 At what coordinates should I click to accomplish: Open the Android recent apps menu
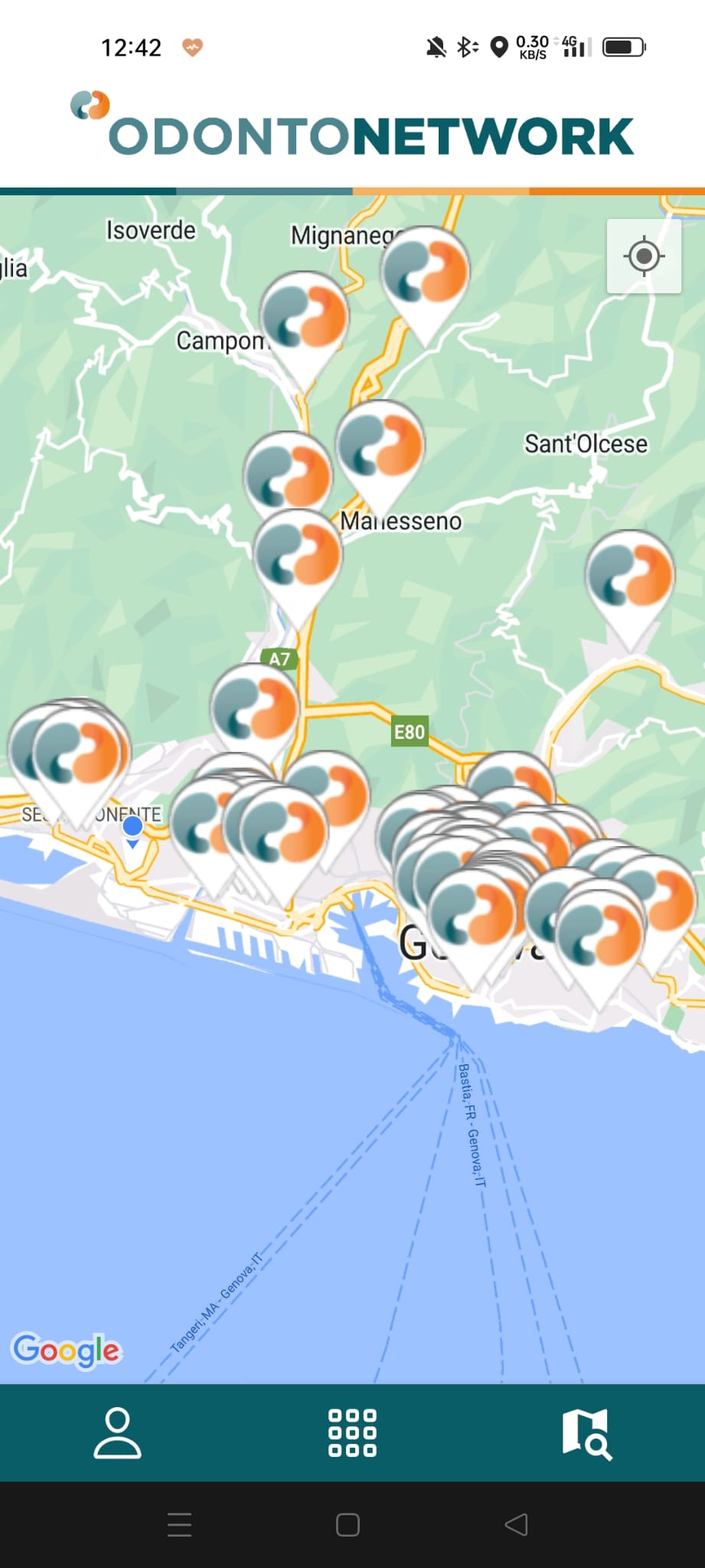pyautogui.click(x=179, y=1524)
